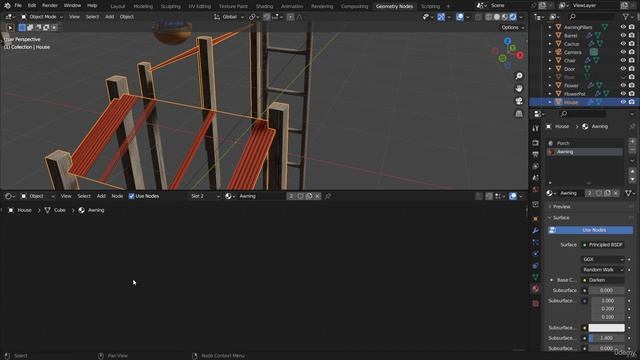Switch to UV Editing workspace tab
This screenshot has height=360, width=640.
[200, 6]
